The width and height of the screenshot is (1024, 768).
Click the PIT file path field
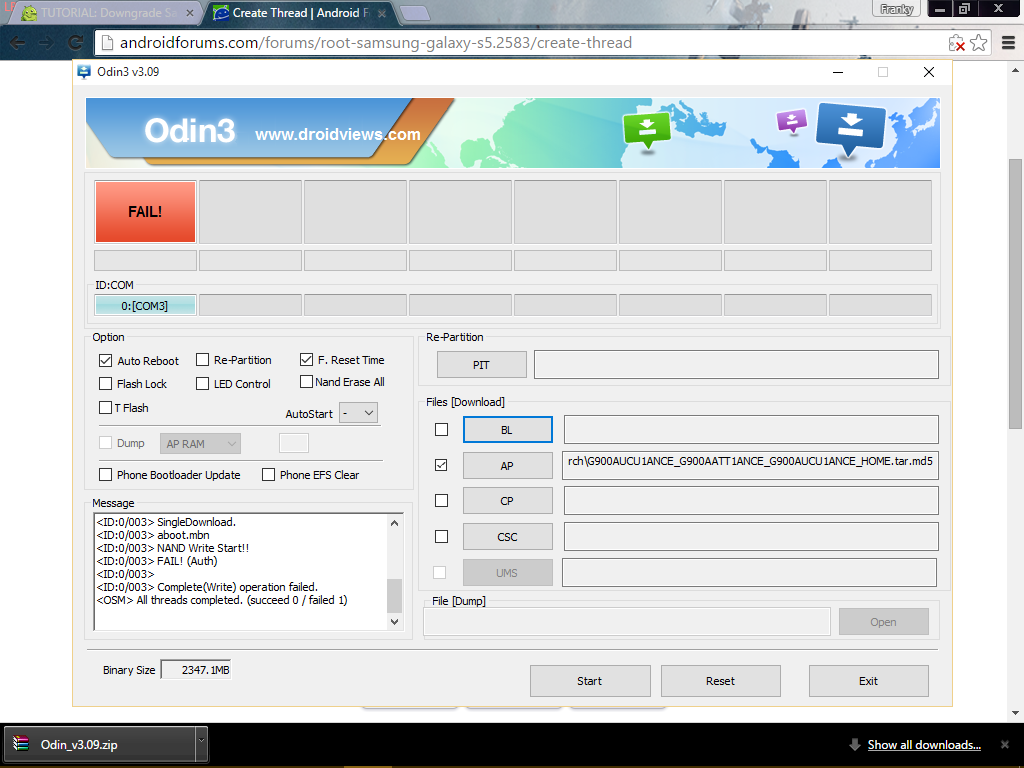[x=736, y=364]
